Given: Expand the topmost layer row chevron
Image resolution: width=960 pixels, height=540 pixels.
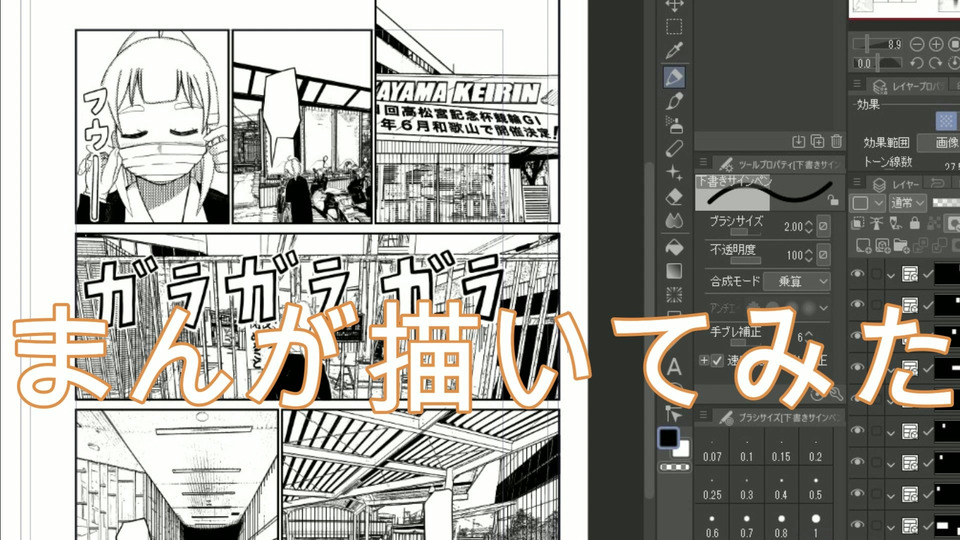Looking at the screenshot, I should click(x=891, y=275).
